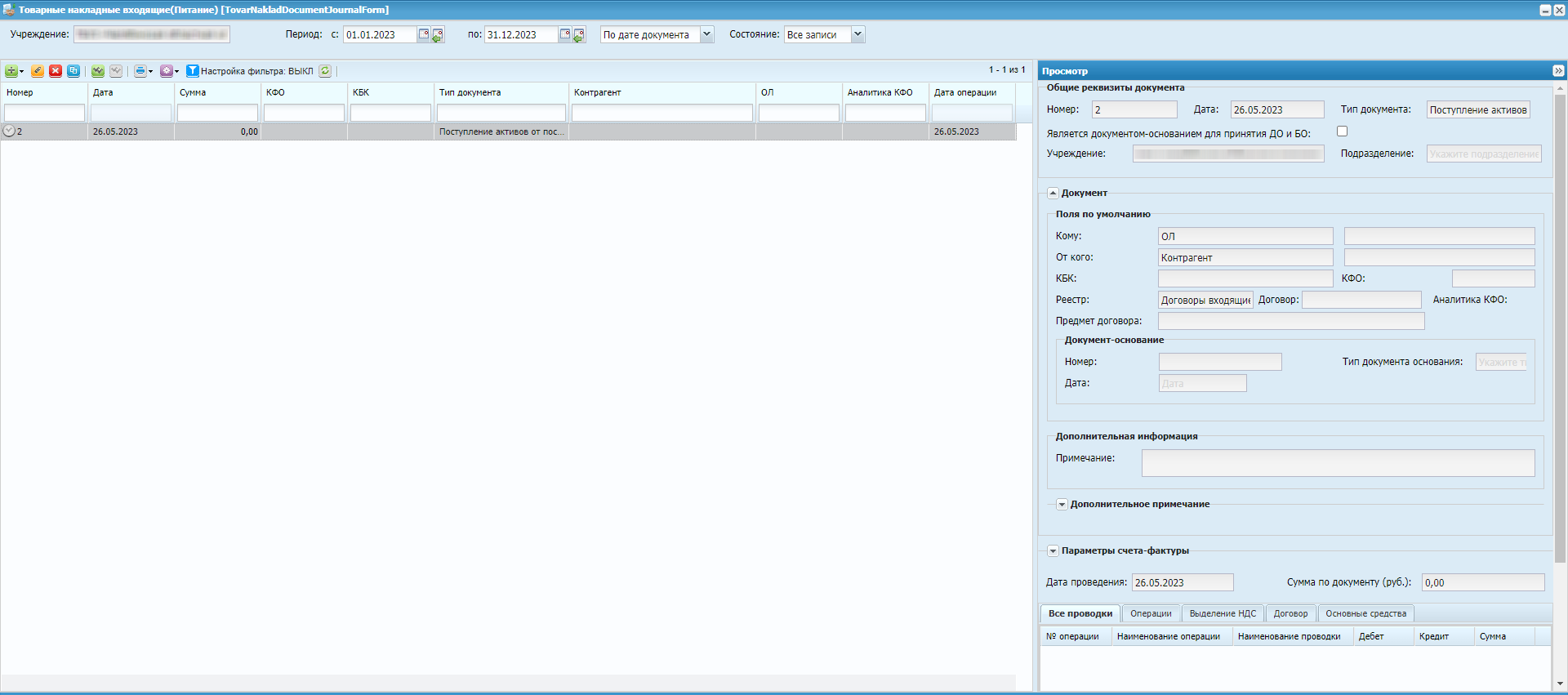Click the От кого 'Контрагент' field
1568x695 pixels.
(x=1245, y=257)
